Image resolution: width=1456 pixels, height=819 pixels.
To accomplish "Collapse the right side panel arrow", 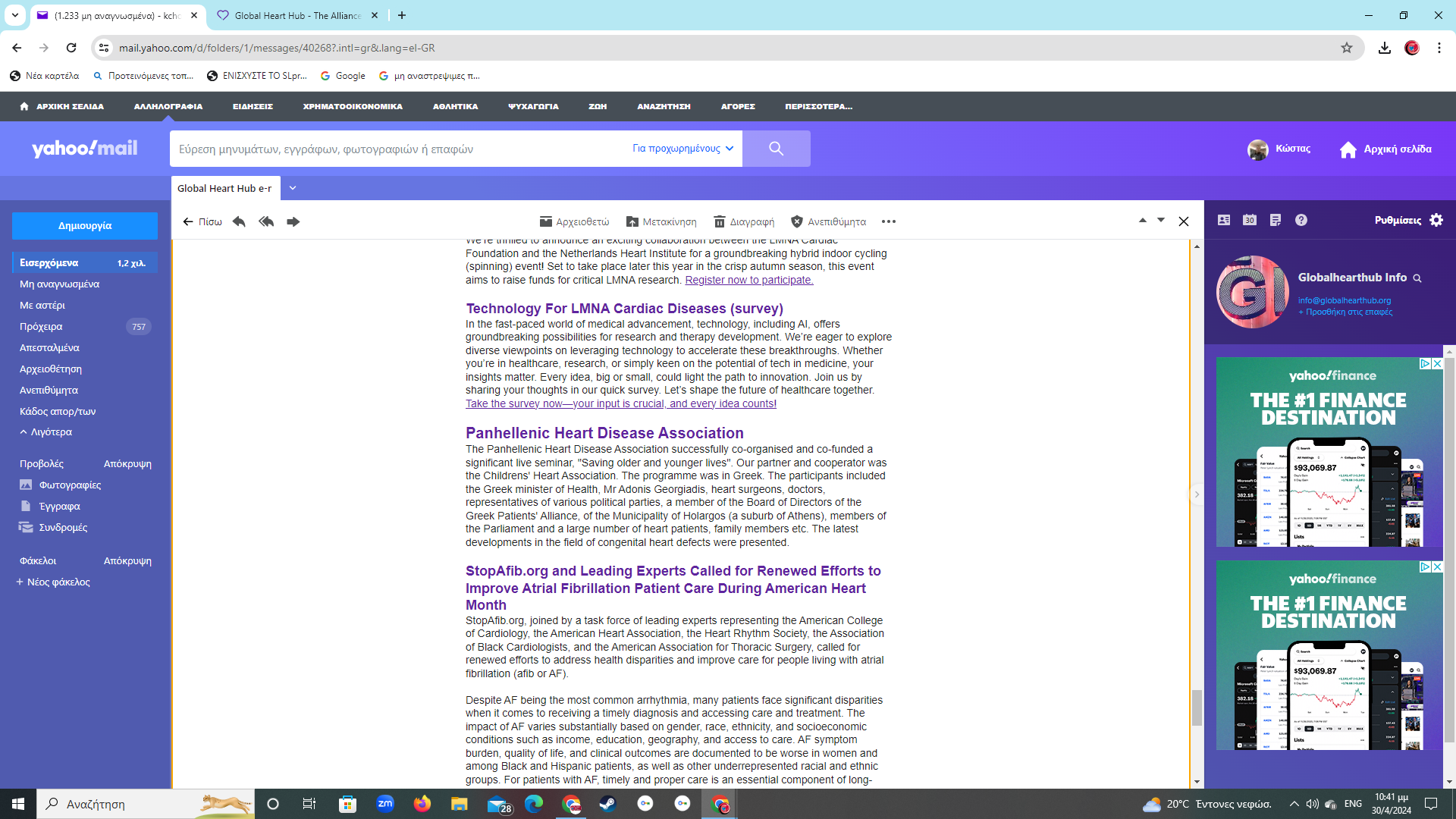I will pos(1197,494).
